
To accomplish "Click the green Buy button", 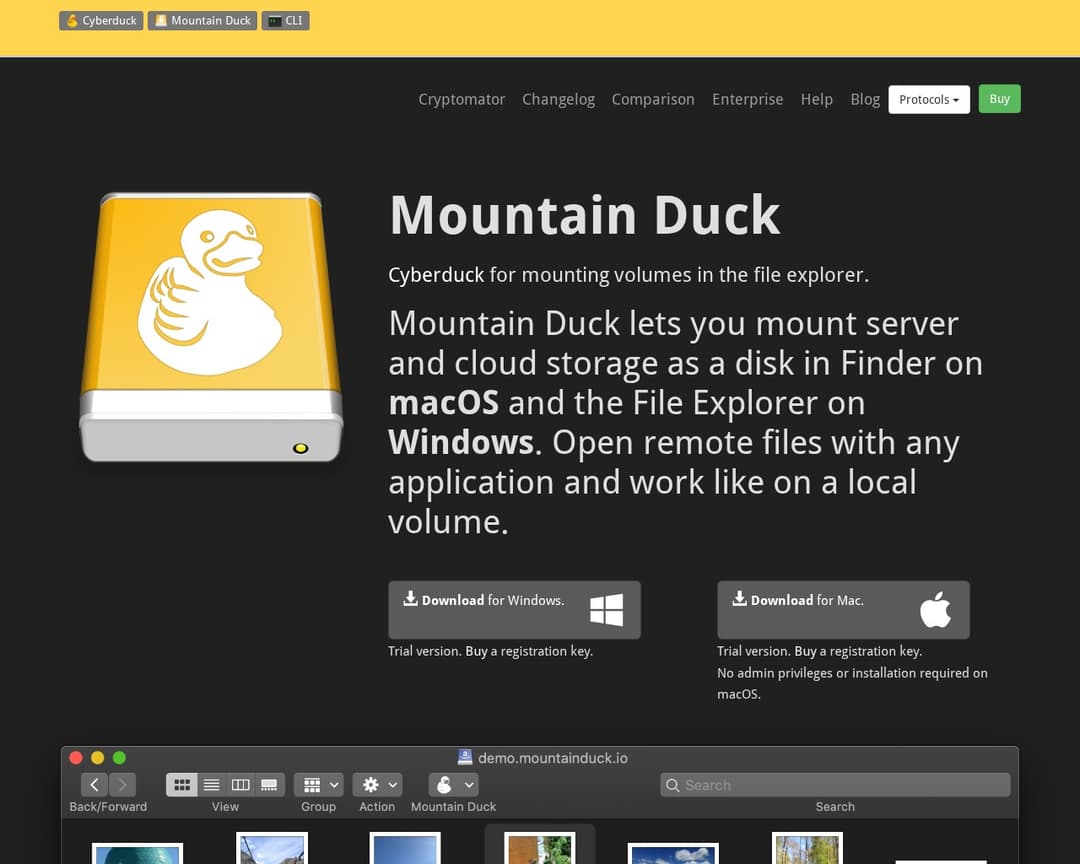I will coord(999,99).
